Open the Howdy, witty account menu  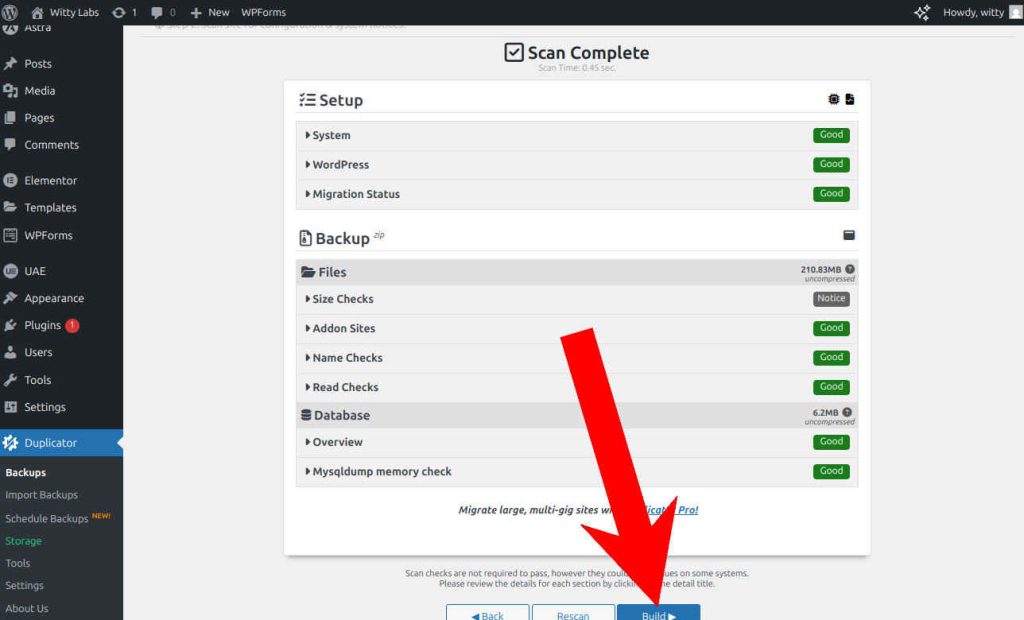pos(982,12)
